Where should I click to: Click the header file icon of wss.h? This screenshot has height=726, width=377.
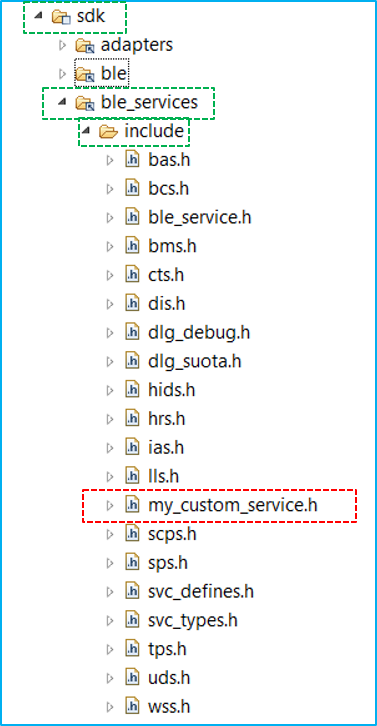(x=132, y=707)
